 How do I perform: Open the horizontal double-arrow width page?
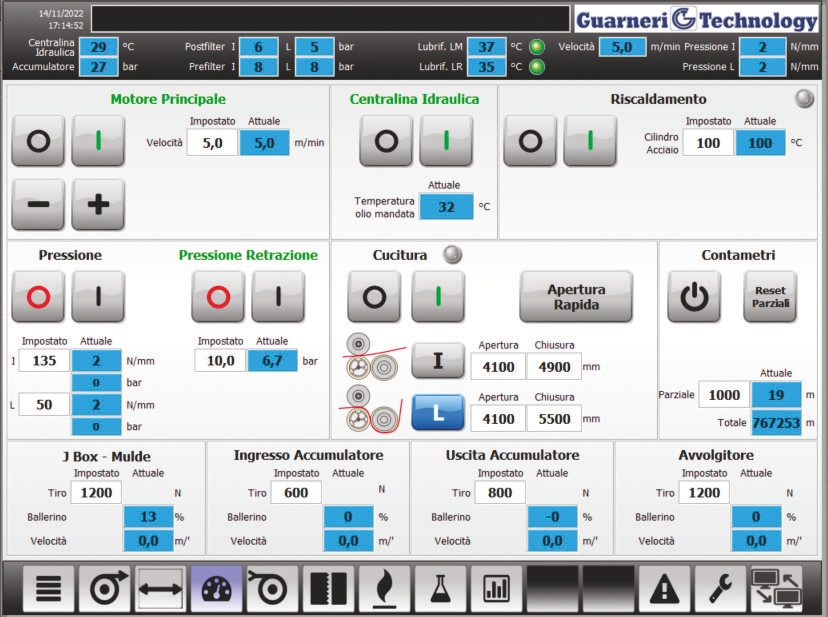coord(161,588)
